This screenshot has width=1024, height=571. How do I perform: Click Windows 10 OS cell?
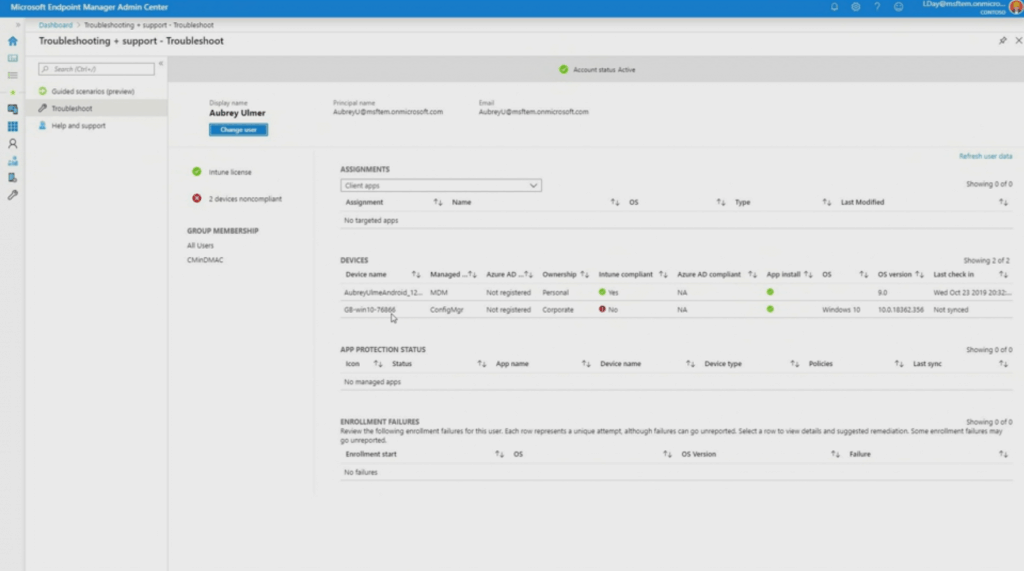pyautogui.click(x=841, y=310)
